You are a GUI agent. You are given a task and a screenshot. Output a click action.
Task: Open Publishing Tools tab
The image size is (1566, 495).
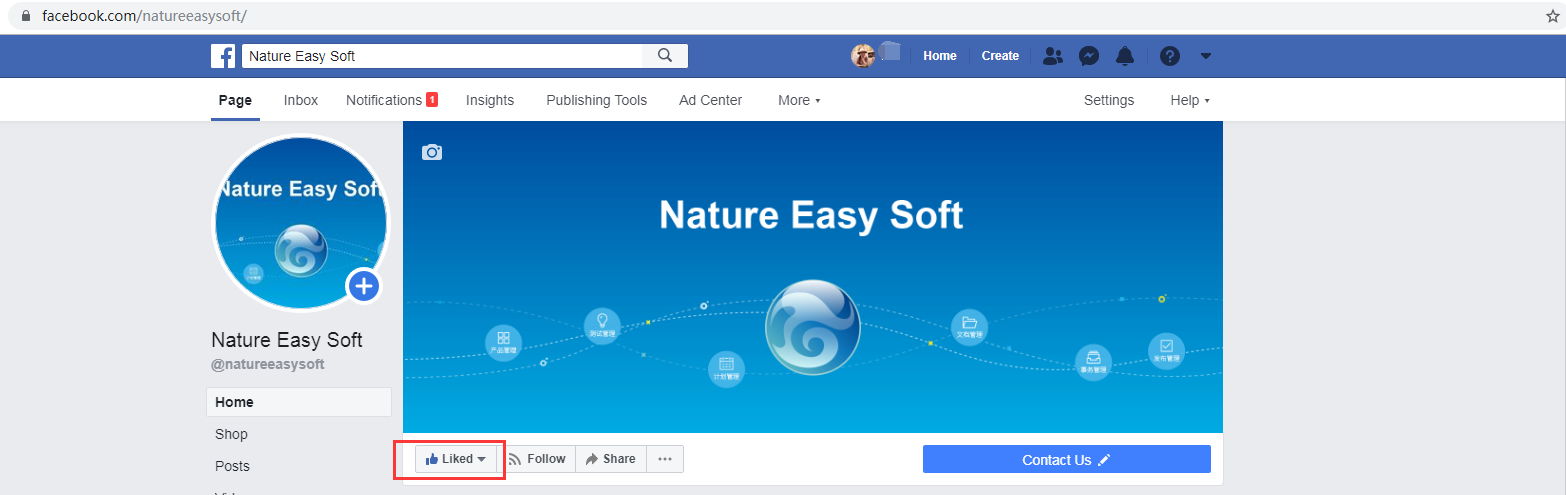pos(596,100)
